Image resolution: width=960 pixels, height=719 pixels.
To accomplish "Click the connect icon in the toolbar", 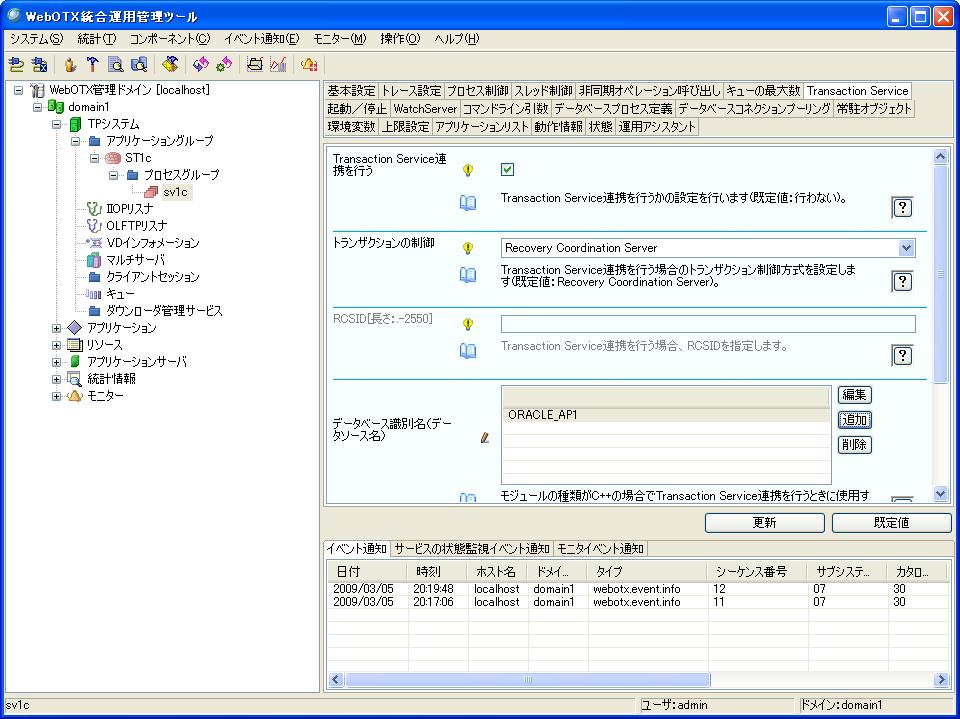I will pos(16,65).
